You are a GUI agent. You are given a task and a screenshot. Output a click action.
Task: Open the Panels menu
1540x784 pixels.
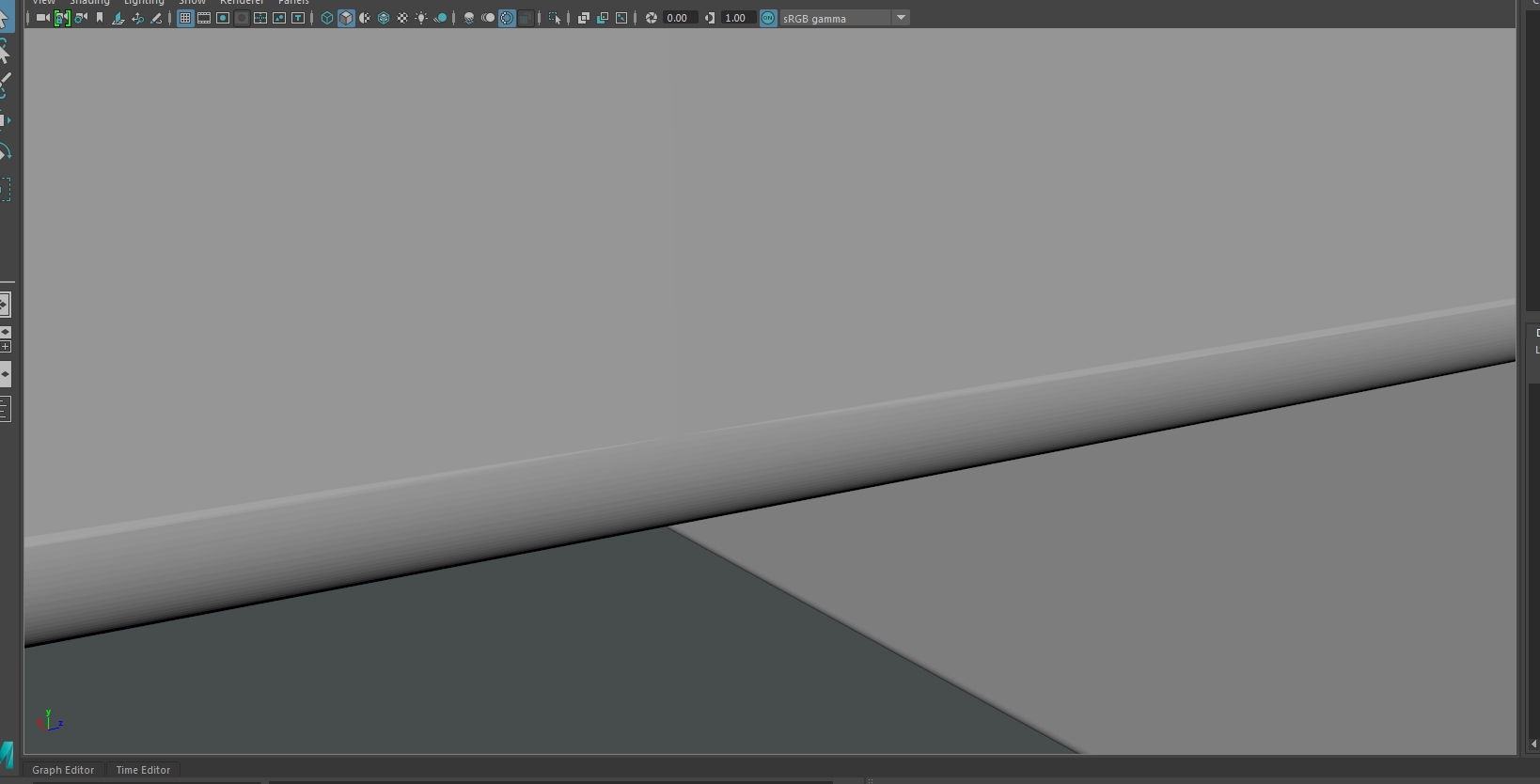click(x=293, y=3)
